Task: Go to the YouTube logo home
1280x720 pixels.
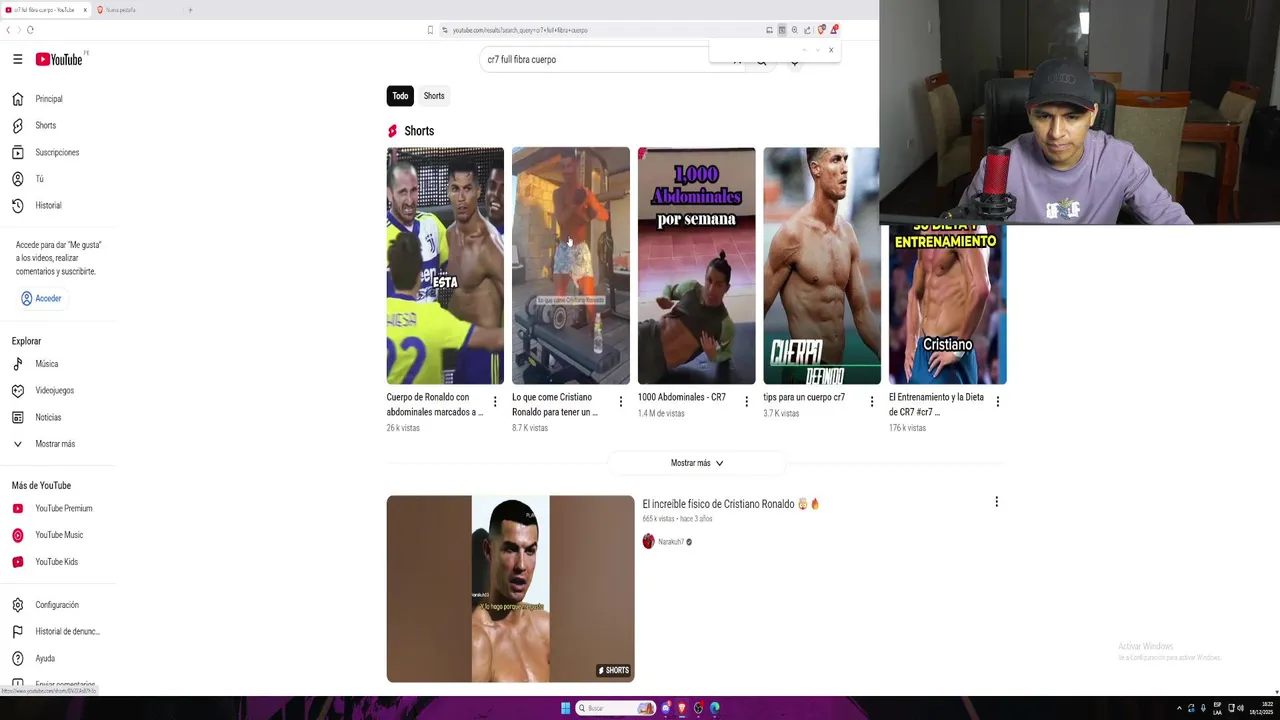Action: coord(59,59)
